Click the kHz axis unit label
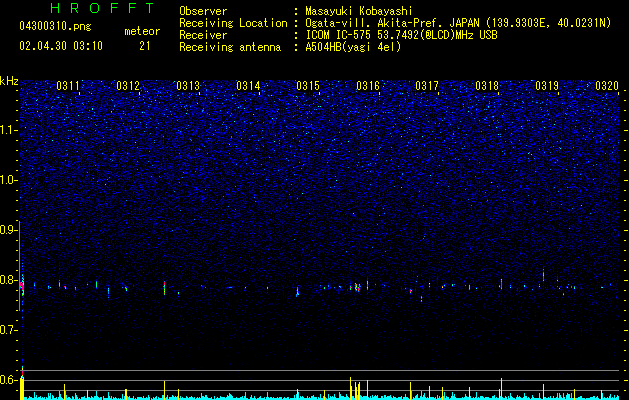The width and height of the screenshot is (629, 400). click(9, 81)
